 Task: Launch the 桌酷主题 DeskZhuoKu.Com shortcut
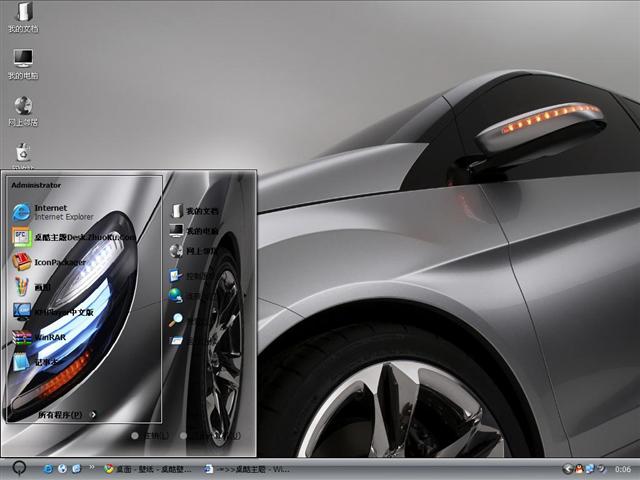(73, 237)
